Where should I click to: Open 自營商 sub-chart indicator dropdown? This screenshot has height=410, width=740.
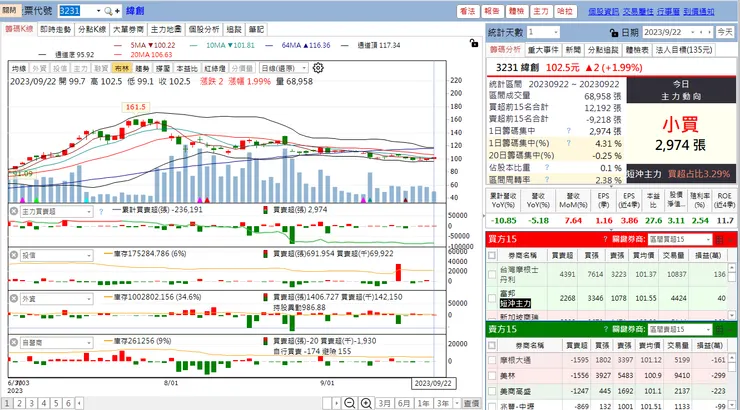click(x=89, y=343)
